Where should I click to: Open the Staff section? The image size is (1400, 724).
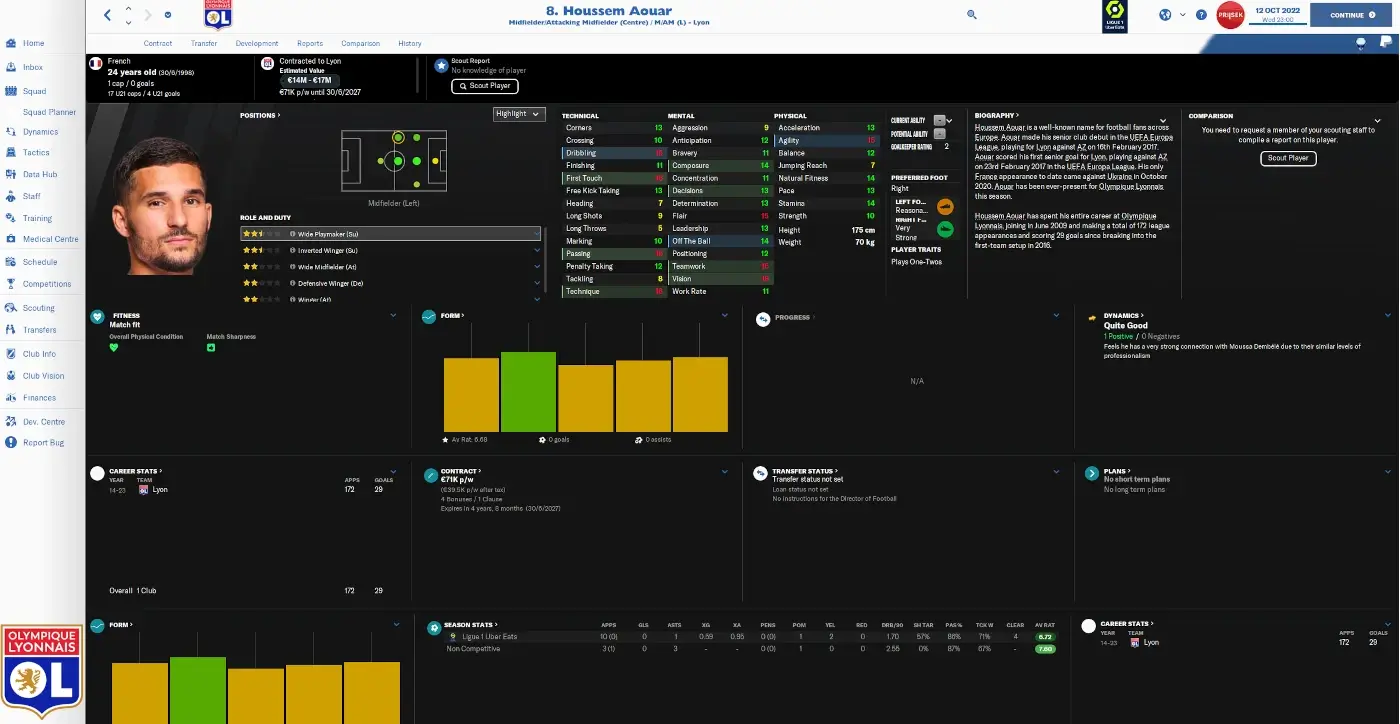tap(32, 196)
